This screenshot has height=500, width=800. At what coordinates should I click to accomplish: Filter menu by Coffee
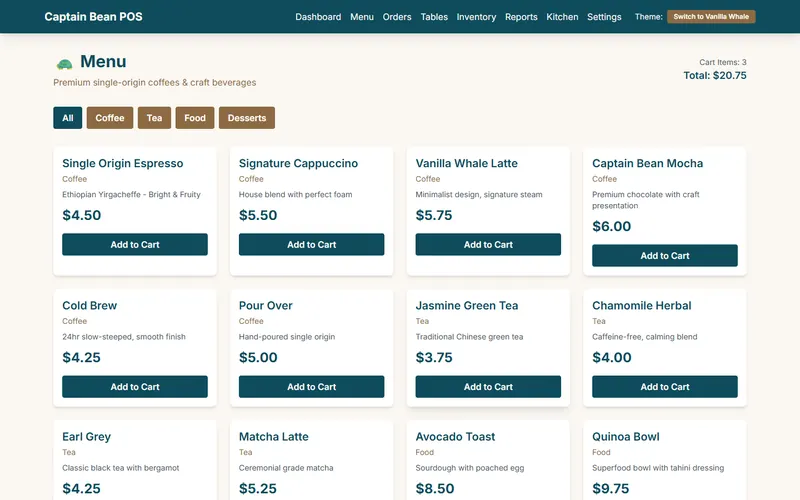(110, 118)
